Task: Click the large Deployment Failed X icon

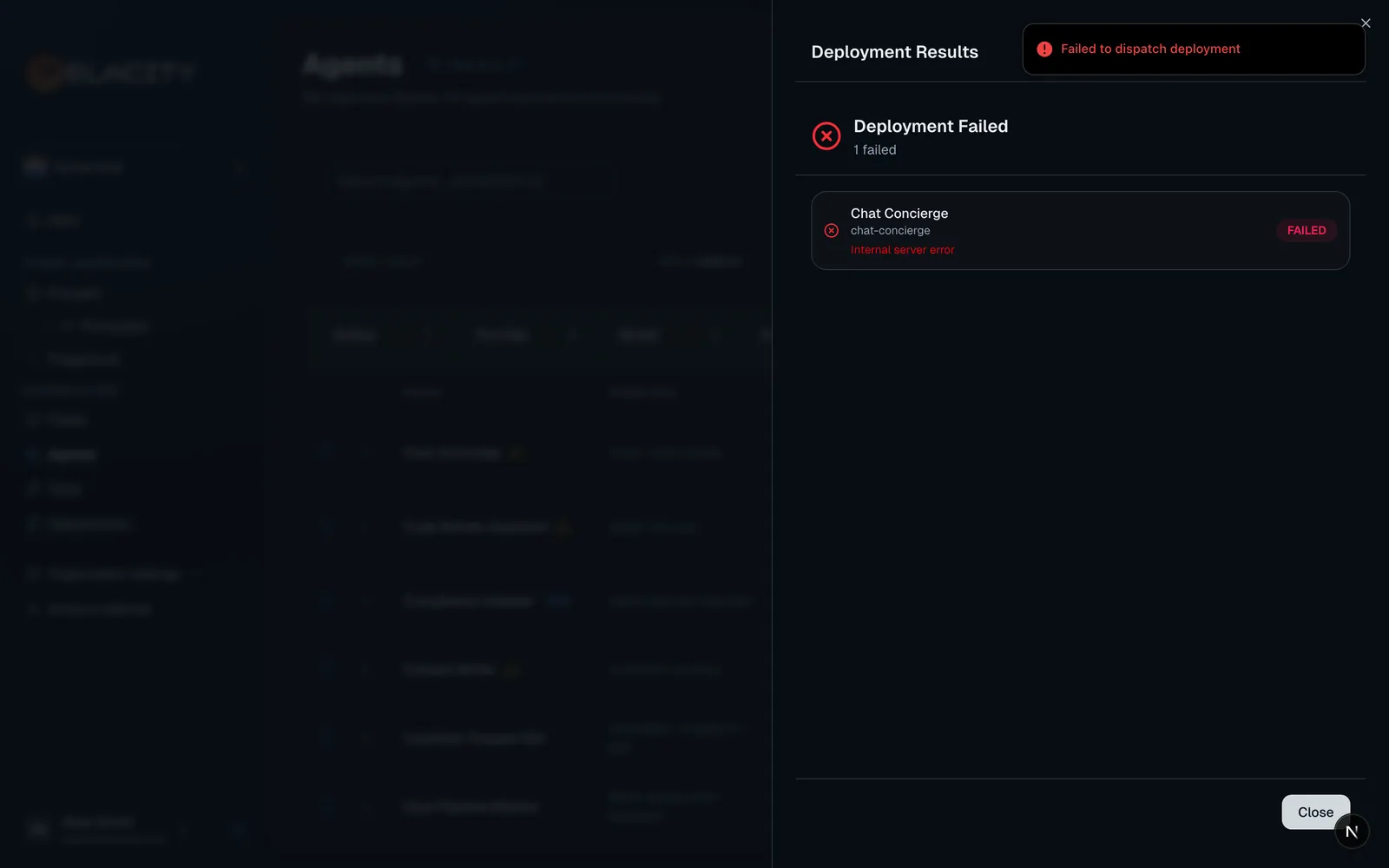Action: click(826, 136)
